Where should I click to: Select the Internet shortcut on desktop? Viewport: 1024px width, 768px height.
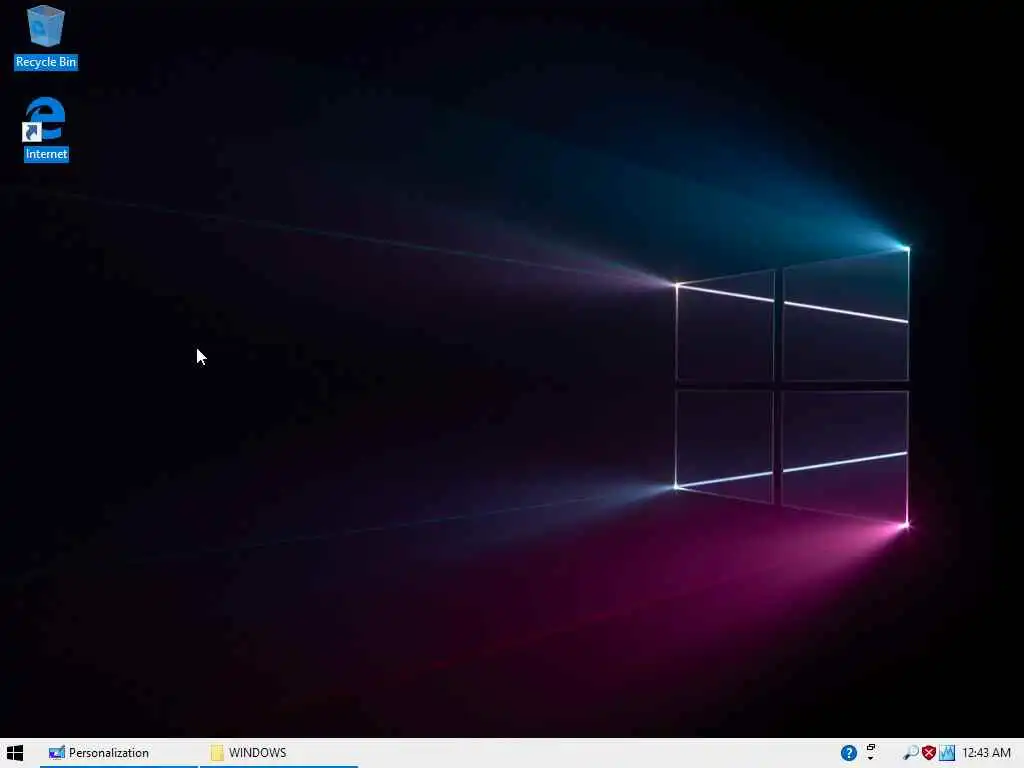click(46, 129)
